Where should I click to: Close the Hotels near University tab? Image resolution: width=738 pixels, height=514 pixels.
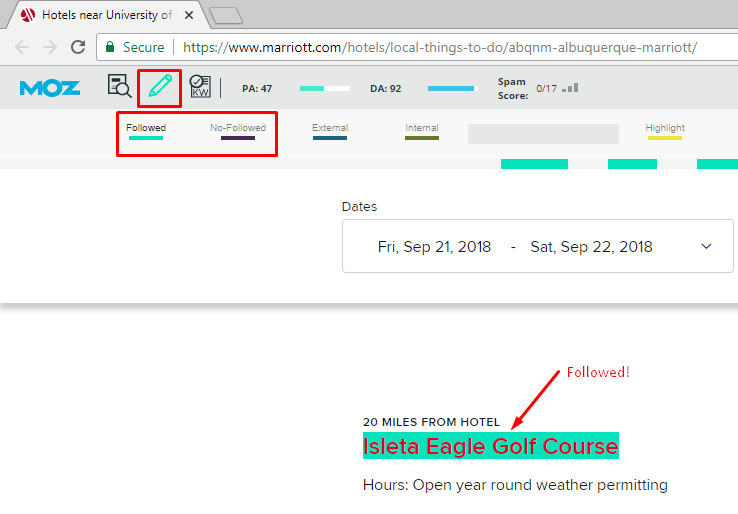(189, 15)
